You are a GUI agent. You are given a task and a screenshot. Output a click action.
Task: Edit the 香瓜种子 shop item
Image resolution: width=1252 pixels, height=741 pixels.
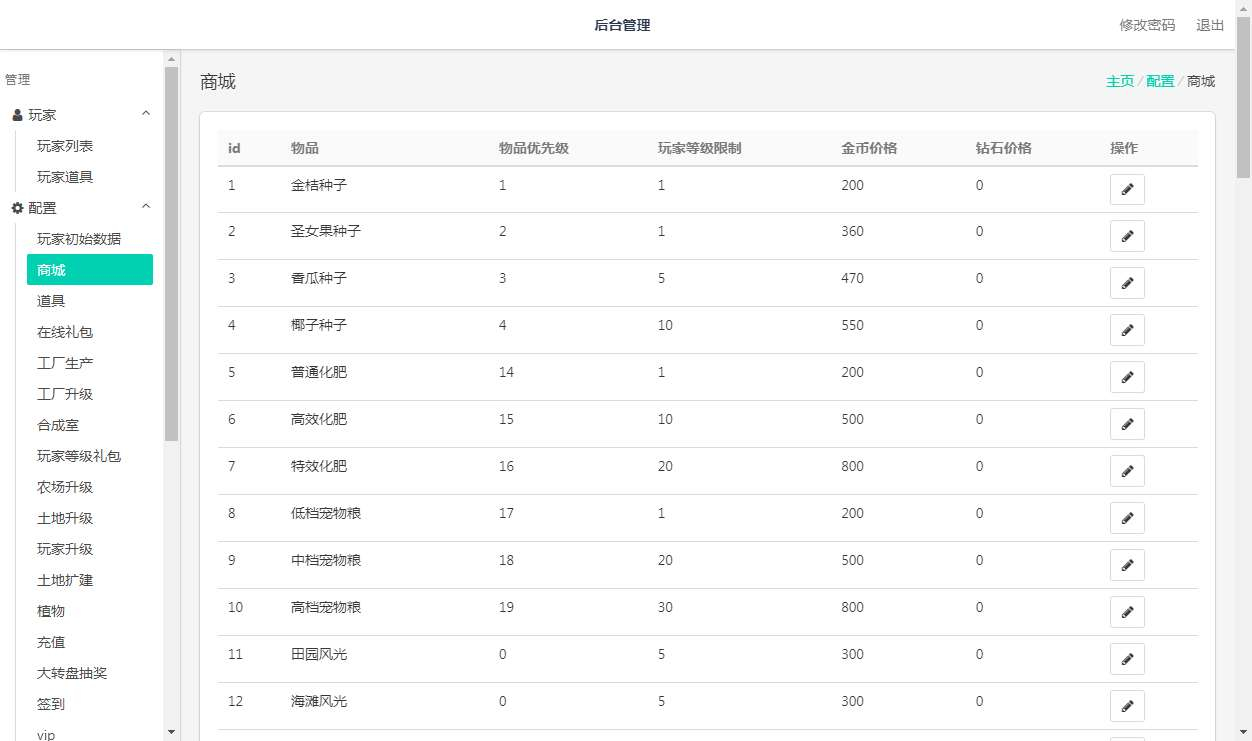[1127, 283]
